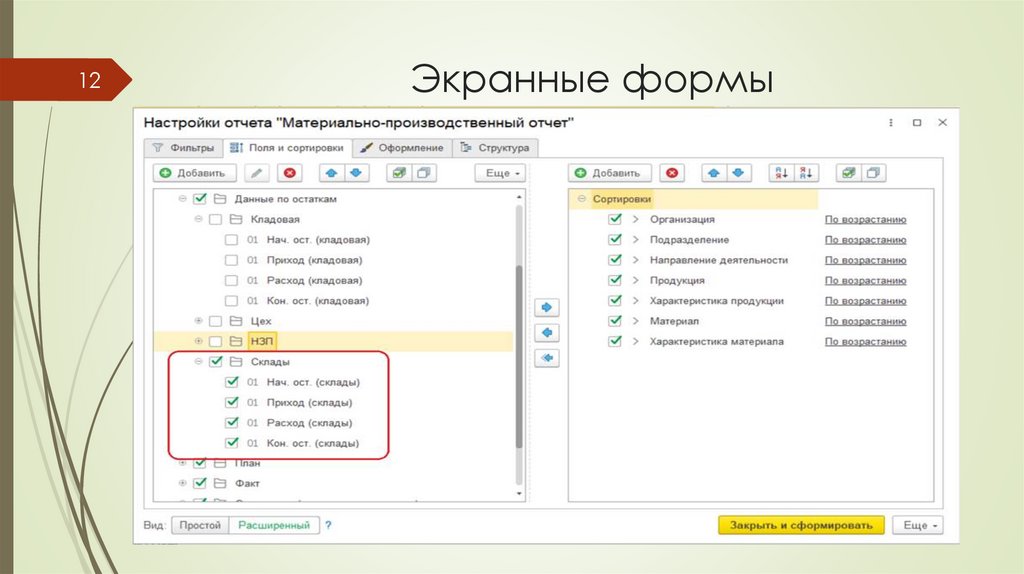Click По возрастанию for Характеристика материала
Viewport: 1024px width, 574px height.
[865, 342]
